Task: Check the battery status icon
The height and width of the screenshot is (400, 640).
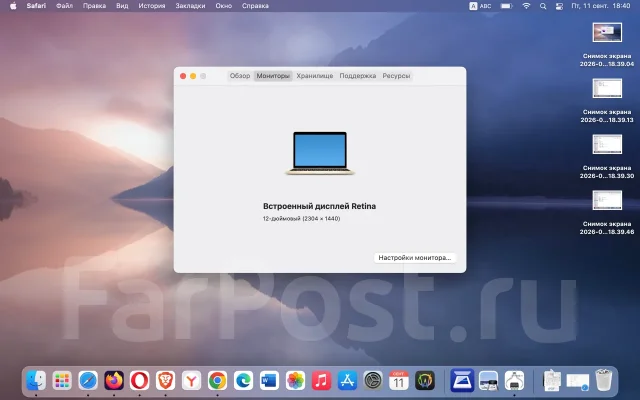Action: pyautogui.click(x=507, y=6)
